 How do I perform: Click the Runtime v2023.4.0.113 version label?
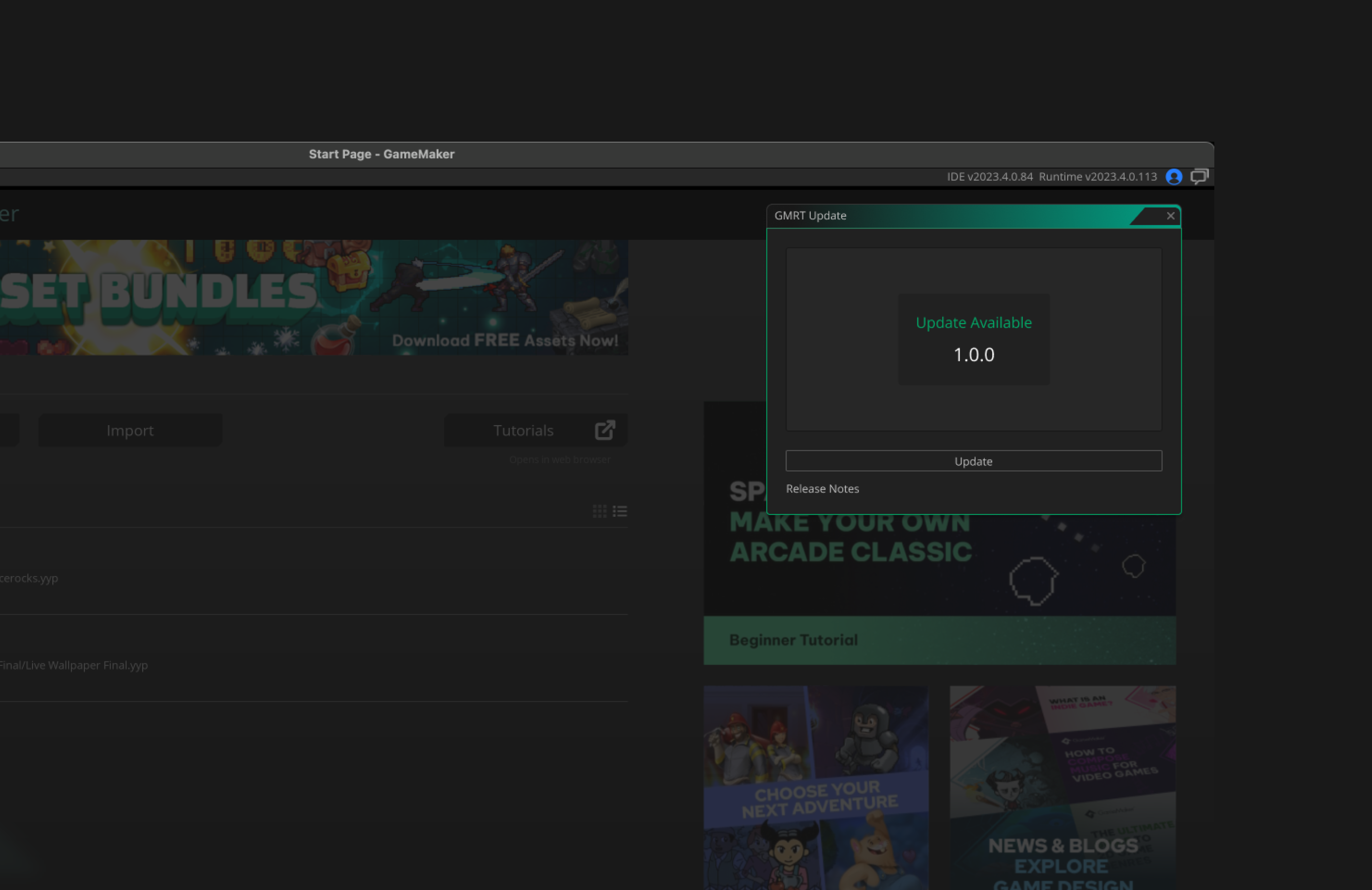click(x=1097, y=177)
